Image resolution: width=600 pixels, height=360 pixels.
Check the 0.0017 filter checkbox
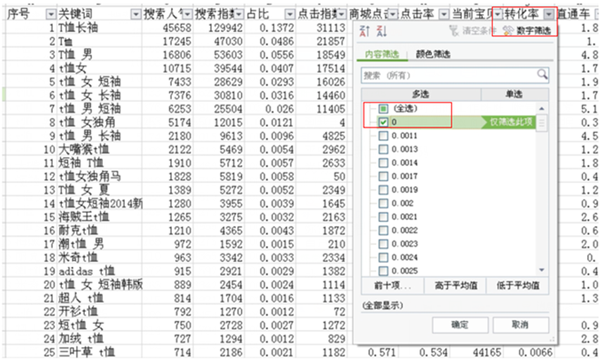(383, 176)
